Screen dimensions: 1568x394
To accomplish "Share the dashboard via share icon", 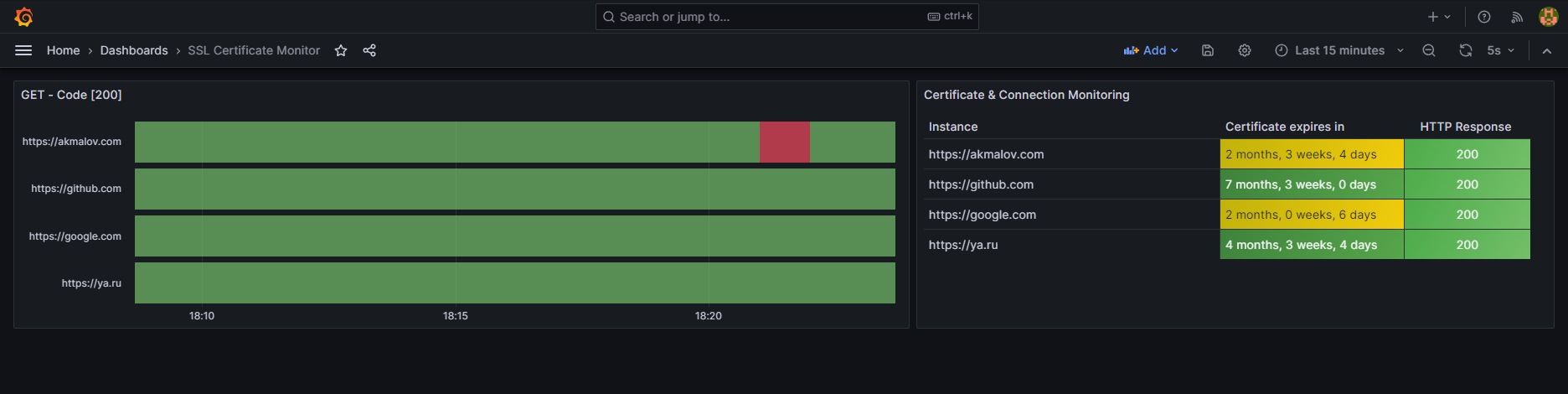I will [369, 50].
